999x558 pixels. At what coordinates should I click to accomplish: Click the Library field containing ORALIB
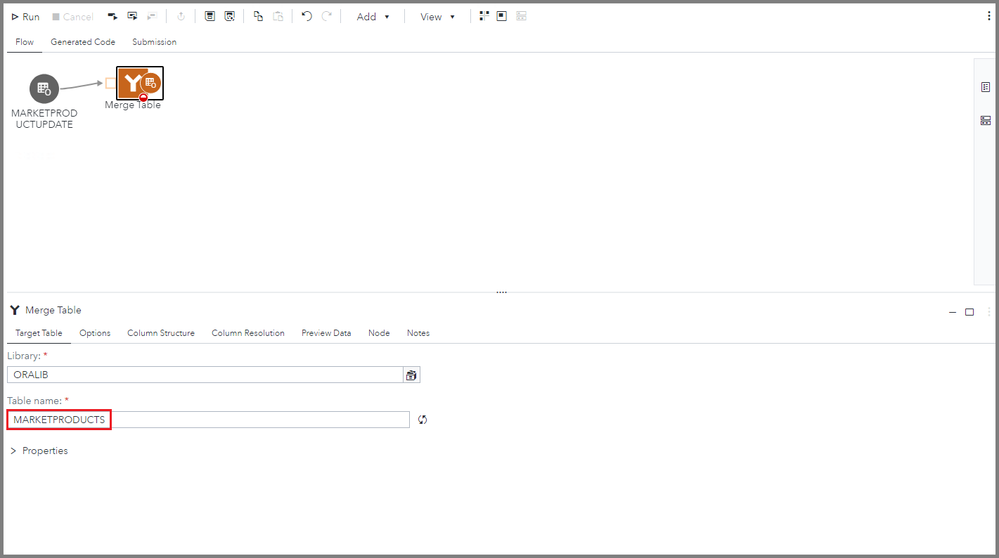pos(205,375)
